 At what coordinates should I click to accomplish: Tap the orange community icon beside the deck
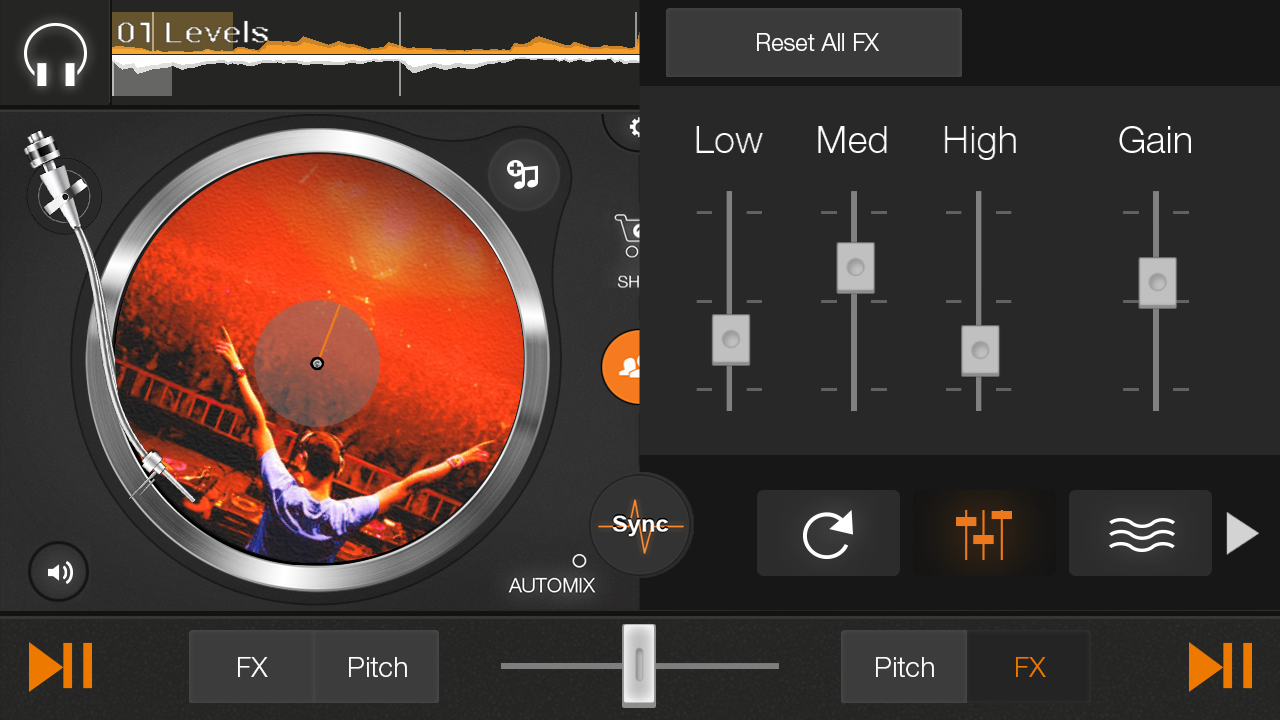tap(630, 366)
